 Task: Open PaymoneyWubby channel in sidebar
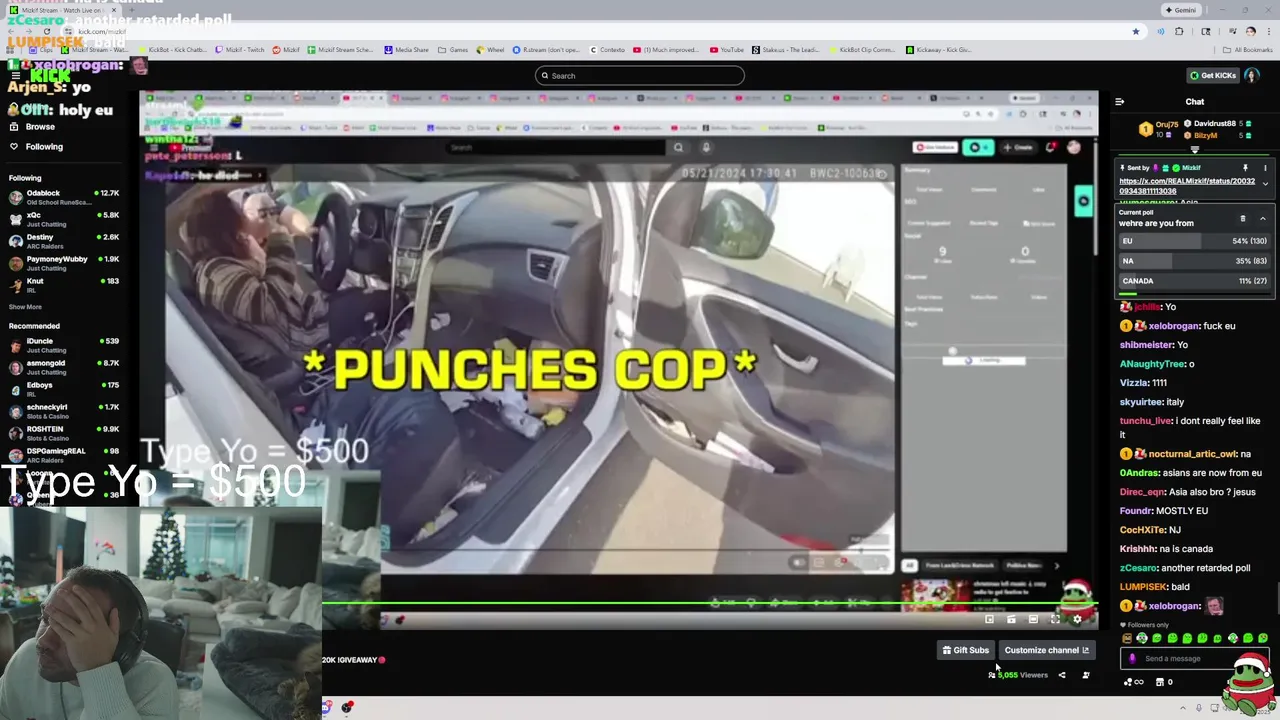[x=63, y=263]
